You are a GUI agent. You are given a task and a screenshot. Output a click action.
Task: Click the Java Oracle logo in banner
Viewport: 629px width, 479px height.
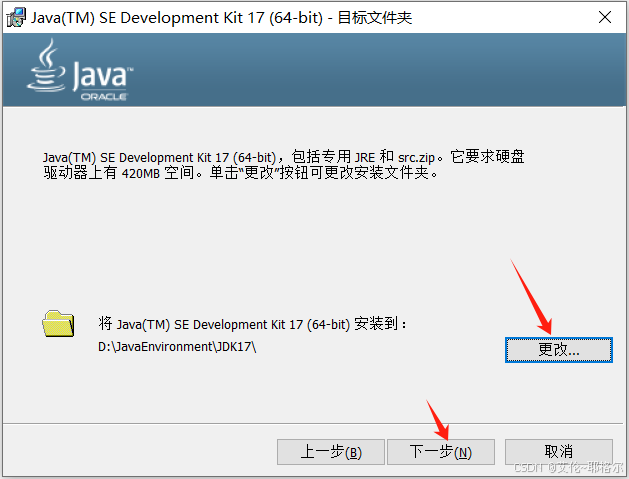pos(80,70)
